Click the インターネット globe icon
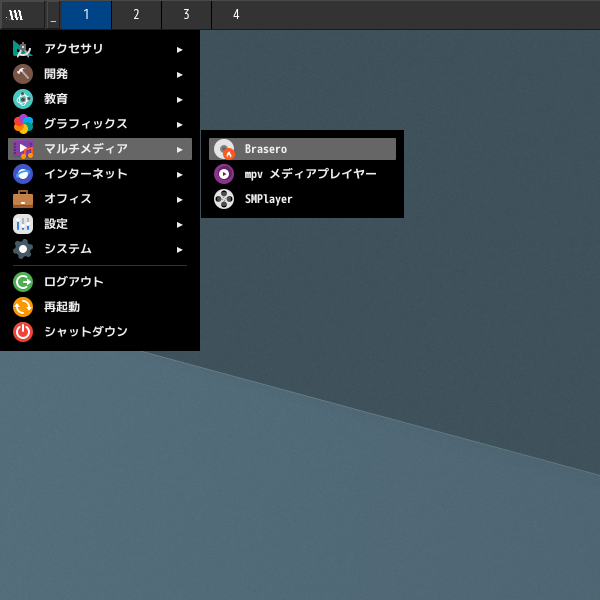The width and height of the screenshot is (600, 600). pyautogui.click(x=23, y=174)
